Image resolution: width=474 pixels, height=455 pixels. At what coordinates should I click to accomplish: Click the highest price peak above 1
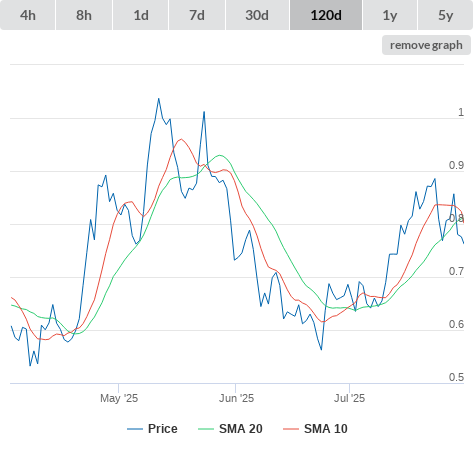click(x=159, y=99)
